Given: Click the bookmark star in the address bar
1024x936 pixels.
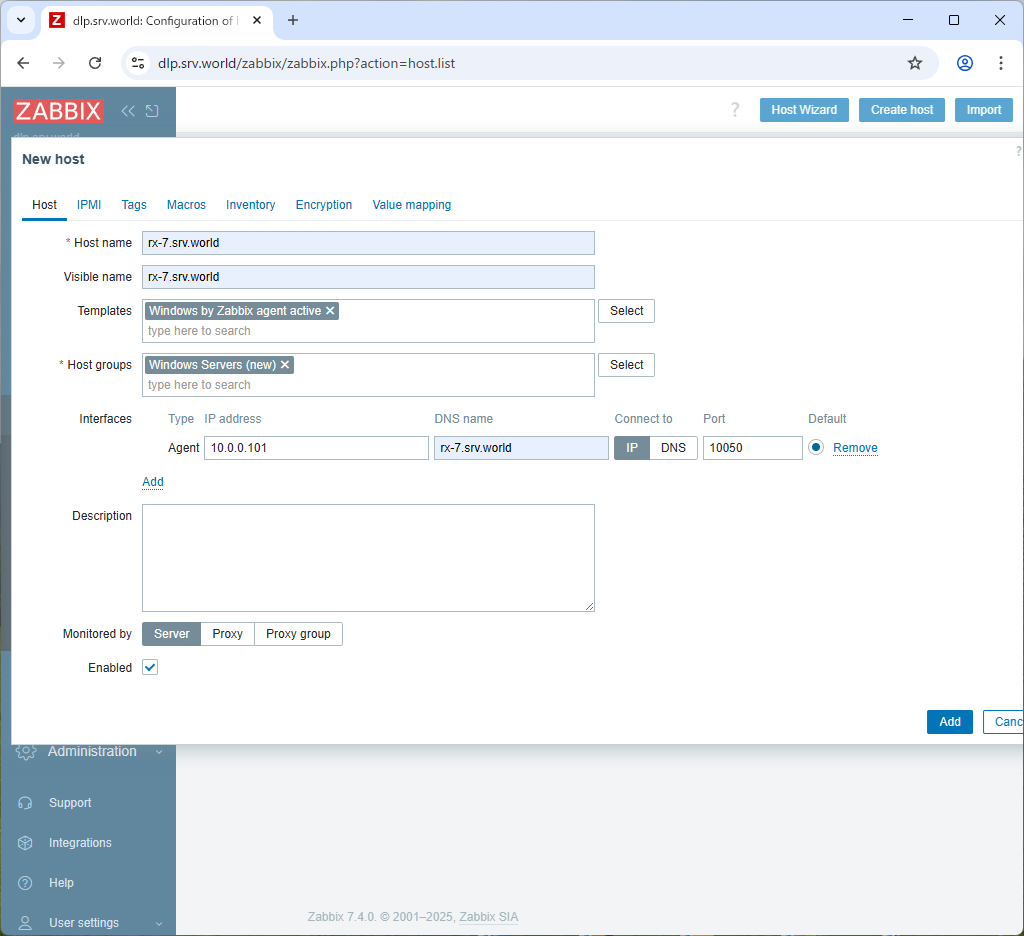Looking at the screenshot, I should click(914, 62).
